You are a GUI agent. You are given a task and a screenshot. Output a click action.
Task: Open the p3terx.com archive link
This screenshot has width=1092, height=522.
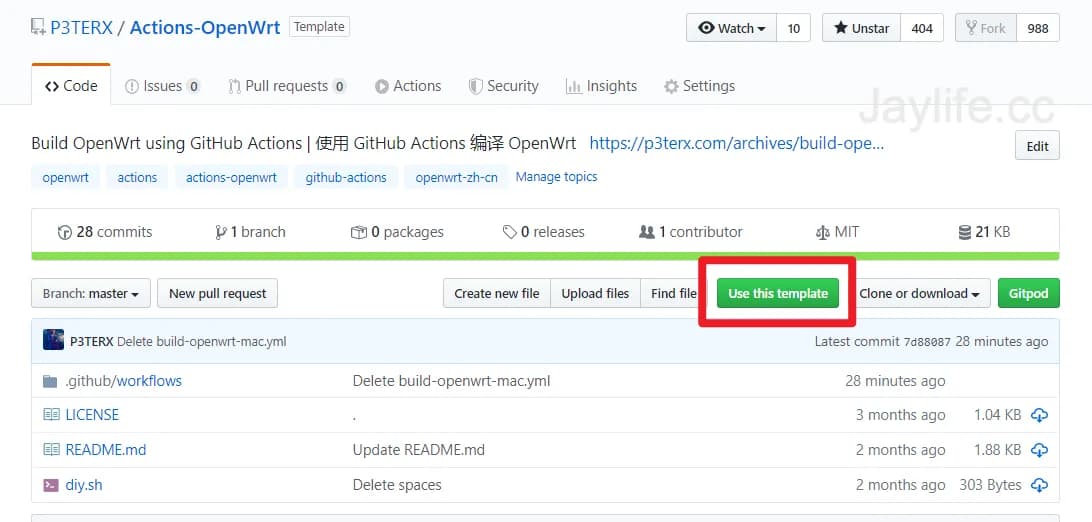pyautogui.click(x=736, y=143)
